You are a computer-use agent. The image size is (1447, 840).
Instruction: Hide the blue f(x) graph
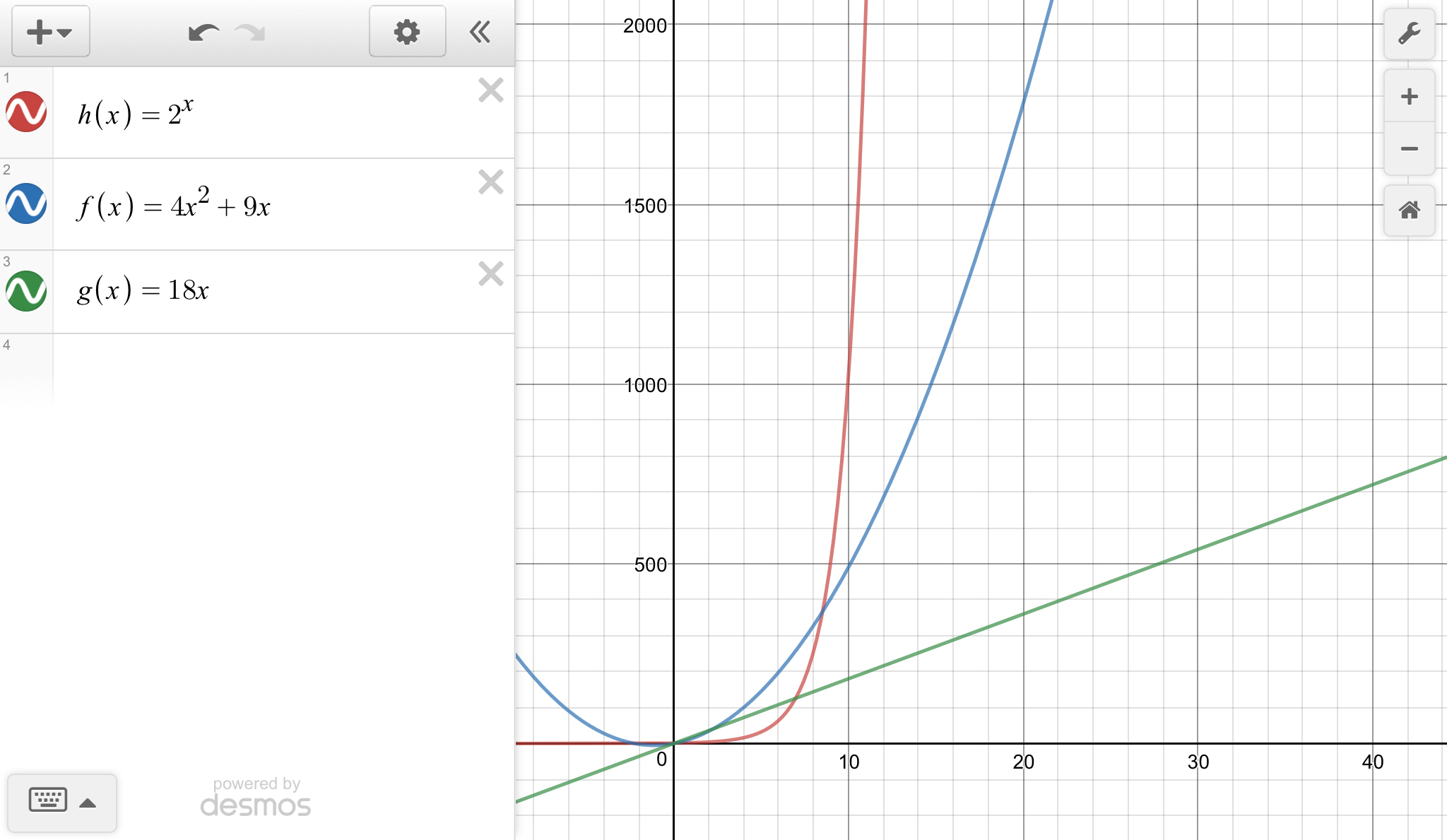[x=26, y=203]
